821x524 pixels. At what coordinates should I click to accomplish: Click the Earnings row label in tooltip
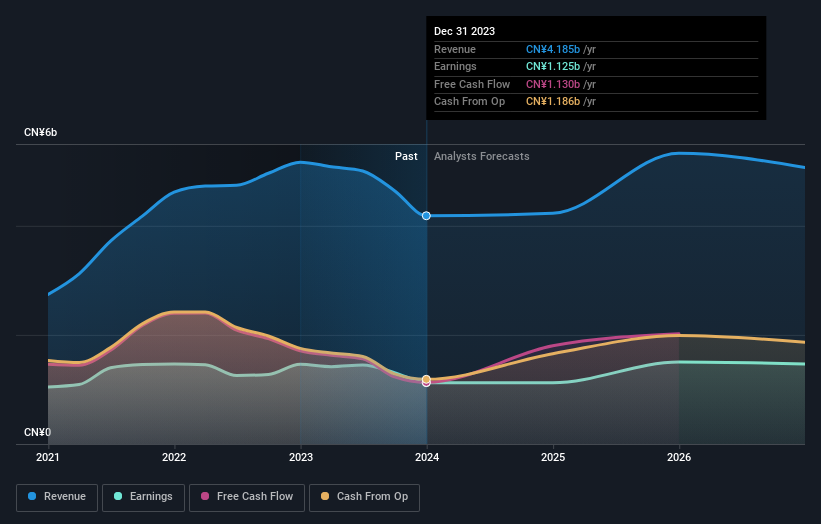point(456,66)
